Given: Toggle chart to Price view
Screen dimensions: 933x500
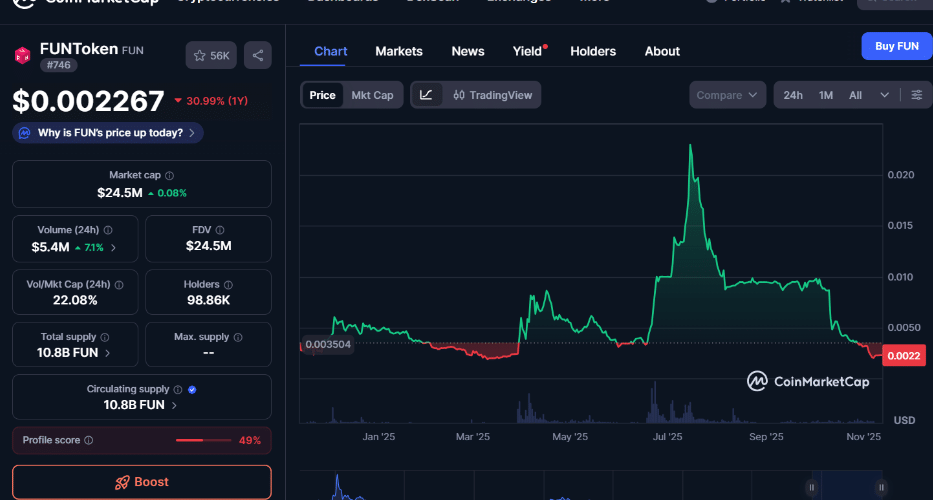Looking at the screenshot, I should point(322,95).
